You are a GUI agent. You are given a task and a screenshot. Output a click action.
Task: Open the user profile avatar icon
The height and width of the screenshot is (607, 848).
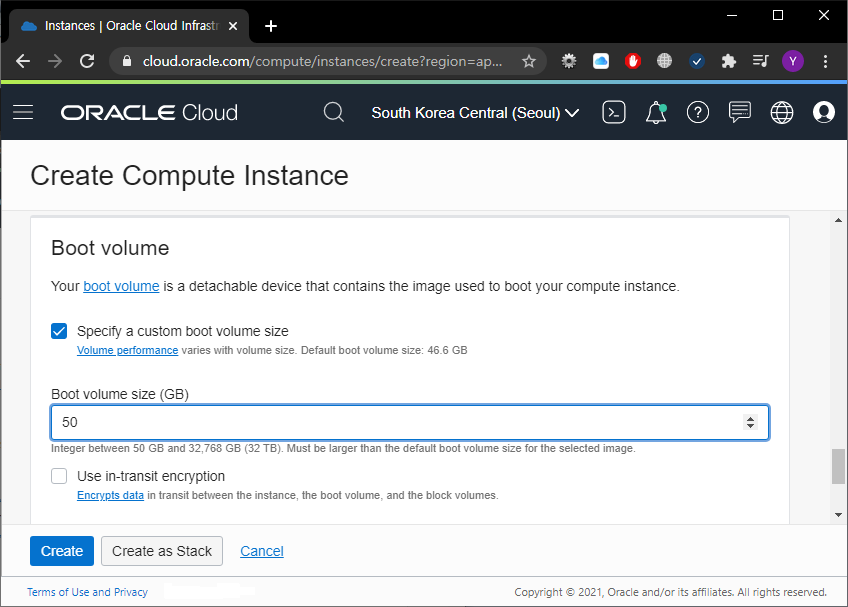[x=824, y=112]
